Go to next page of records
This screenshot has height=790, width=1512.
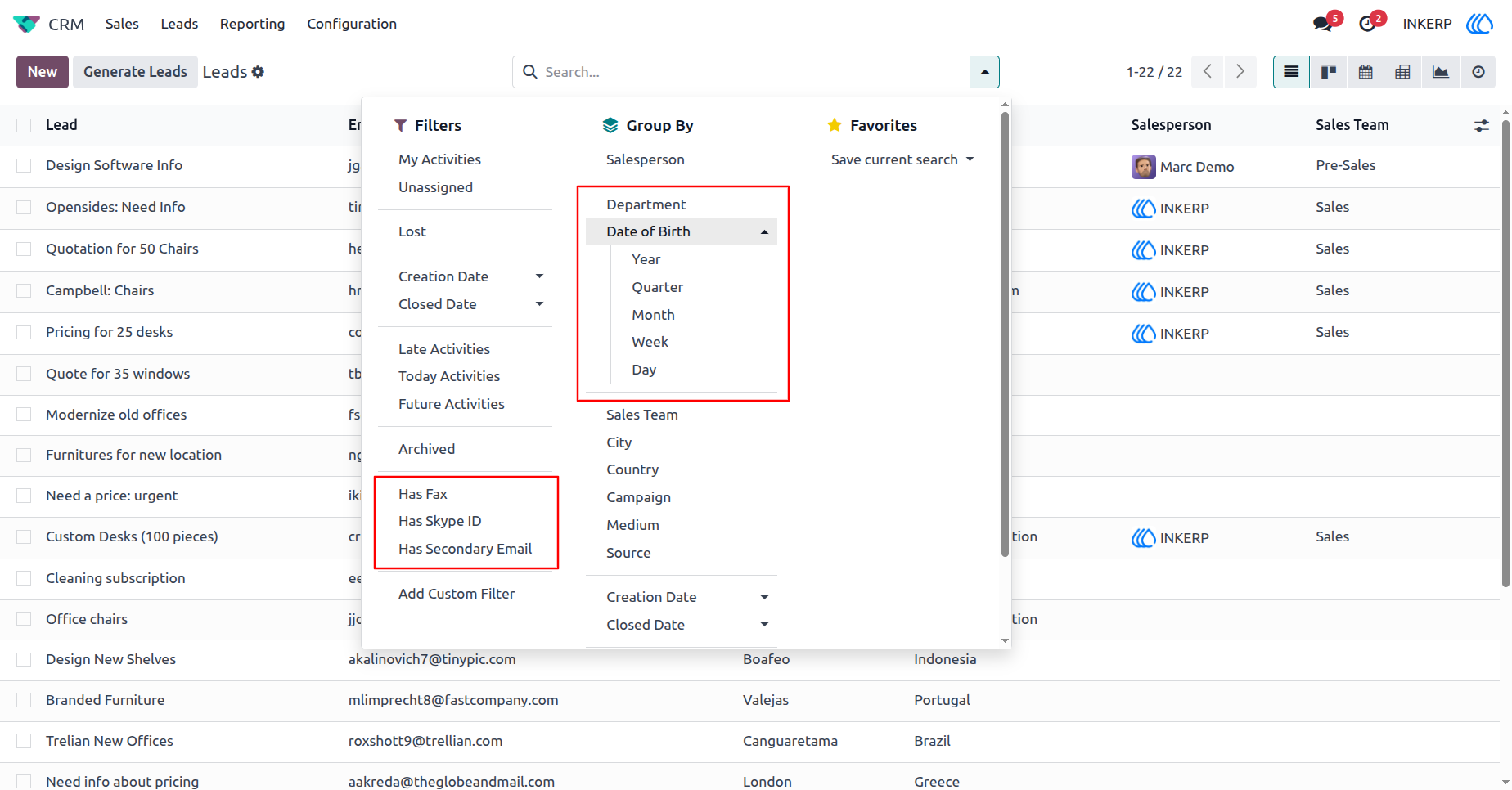click(1240, 72)
